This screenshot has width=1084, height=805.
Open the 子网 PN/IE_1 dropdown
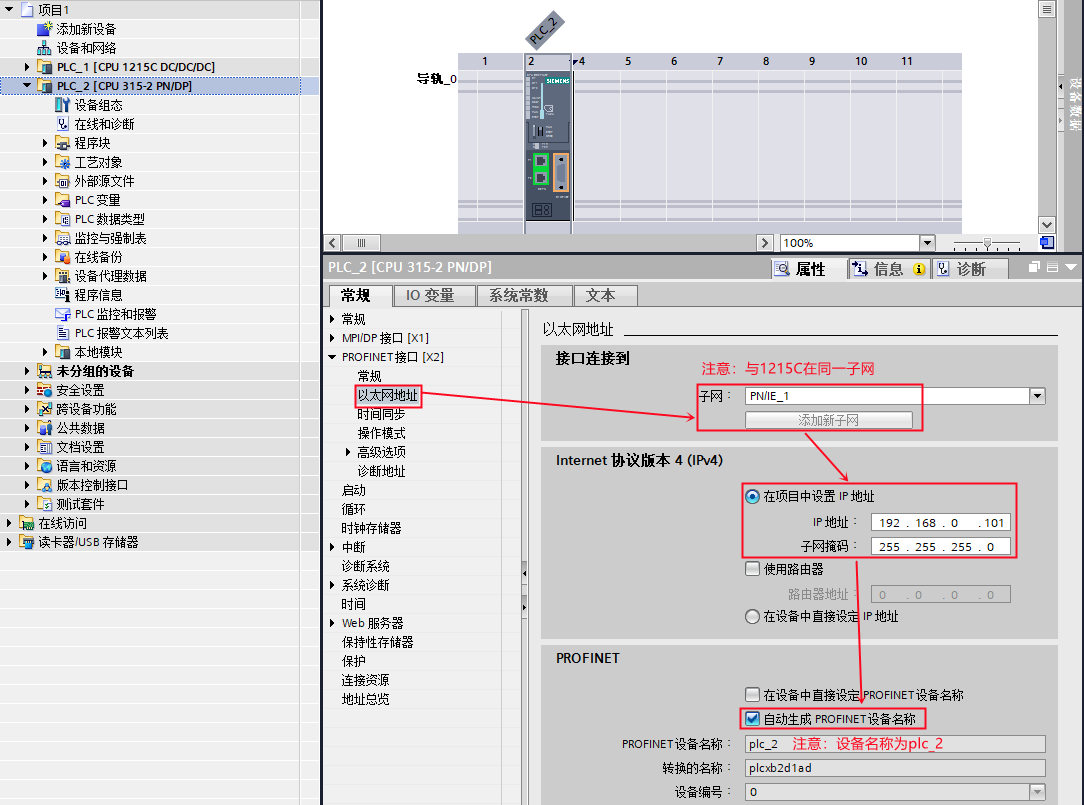click(x=1037, y=396)
